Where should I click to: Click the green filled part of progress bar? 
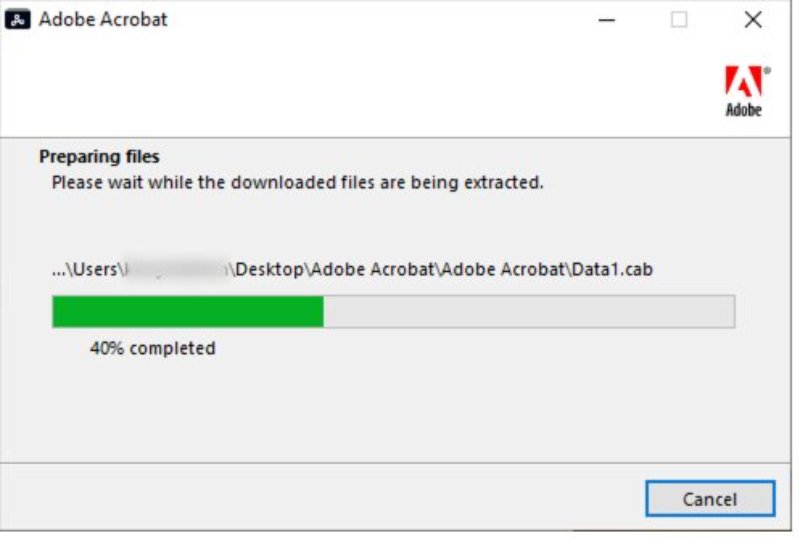click(187, 311)
